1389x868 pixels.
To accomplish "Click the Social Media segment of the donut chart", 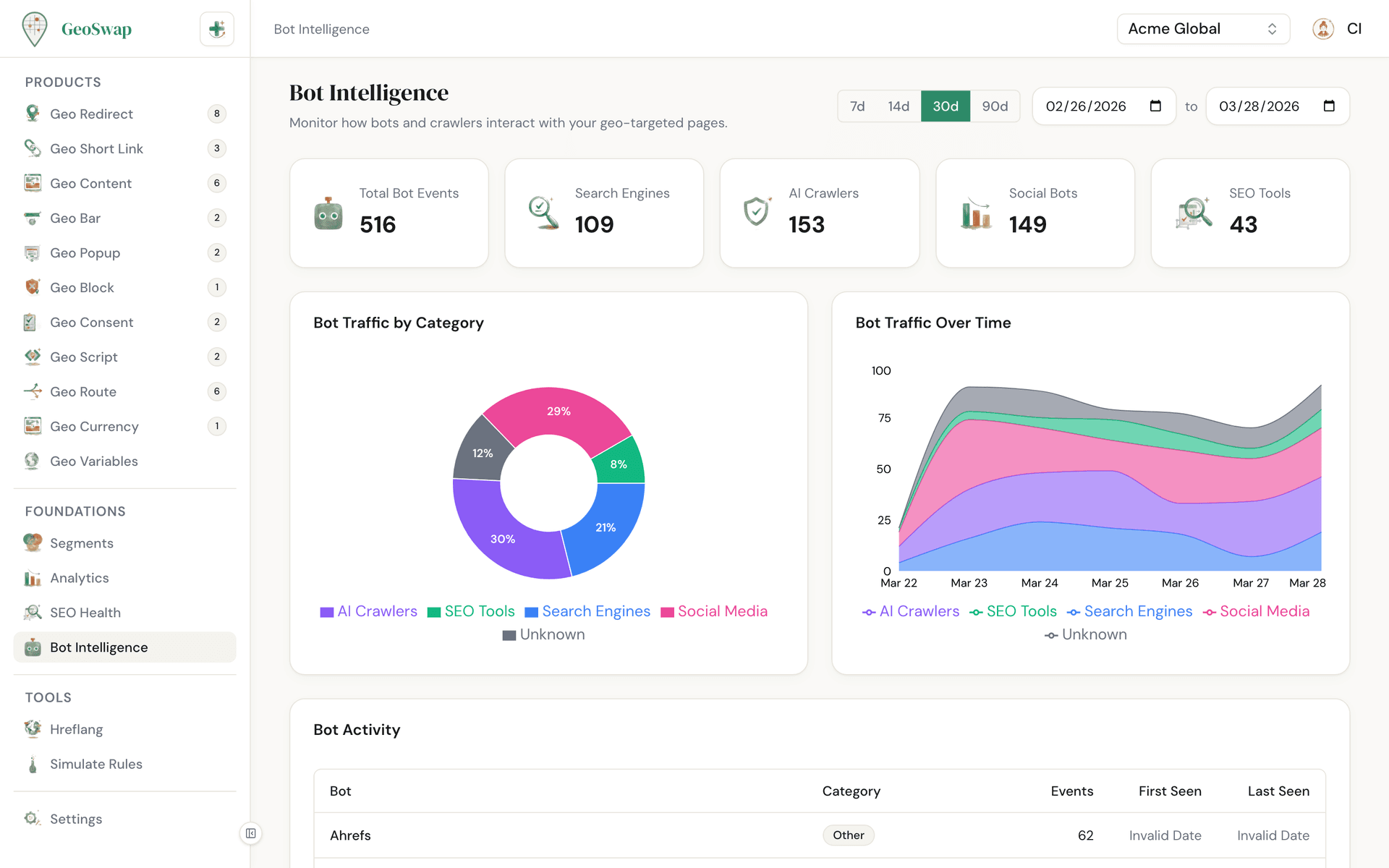I will [x=558, y=411].
